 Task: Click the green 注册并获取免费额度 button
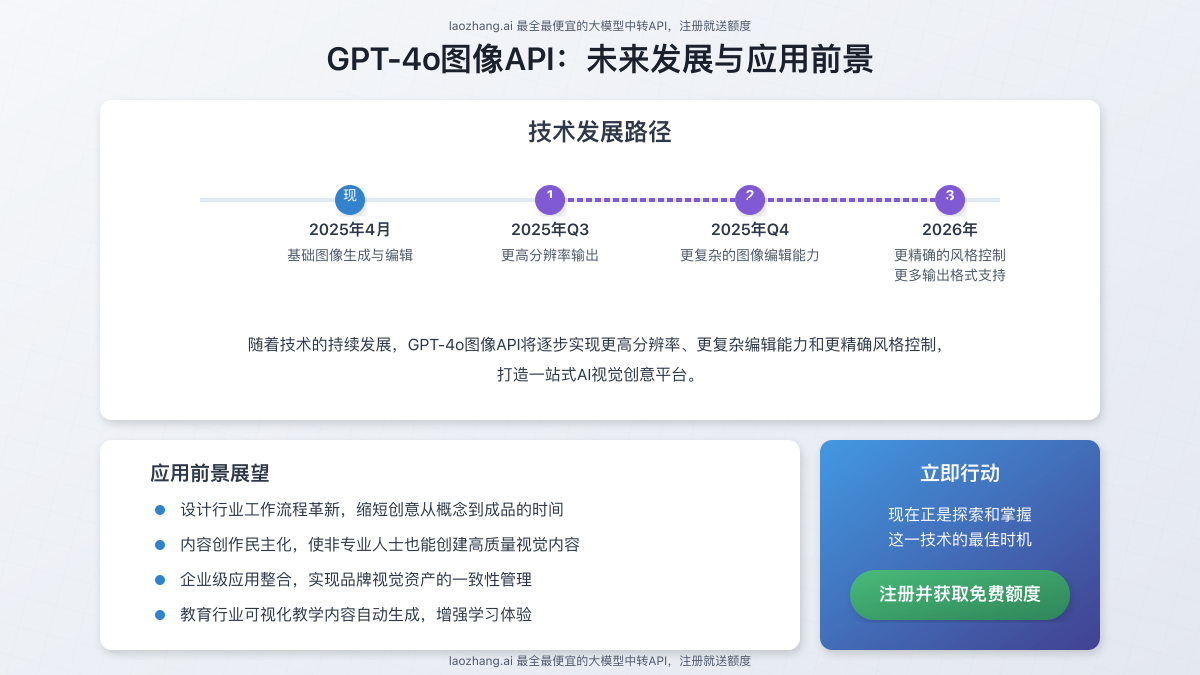point(960,595)
